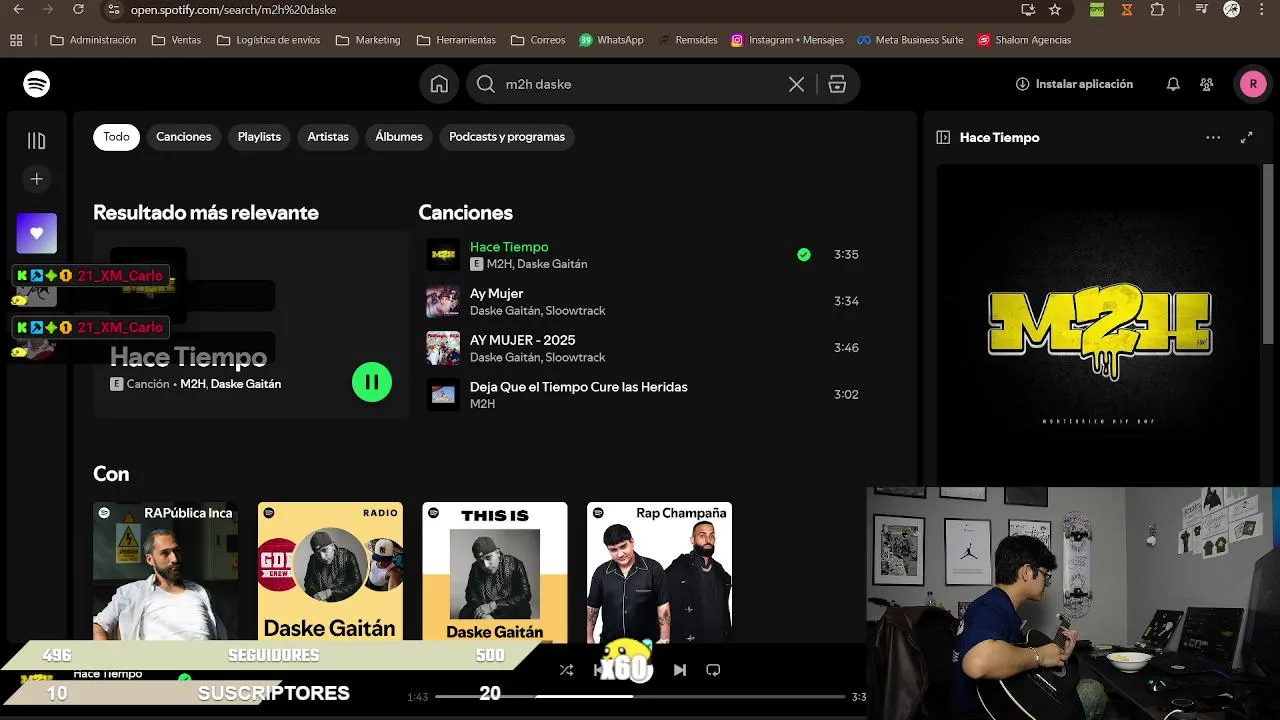Open the profile avatar R
1280x720 pixels.
[x=1253, y=84]
